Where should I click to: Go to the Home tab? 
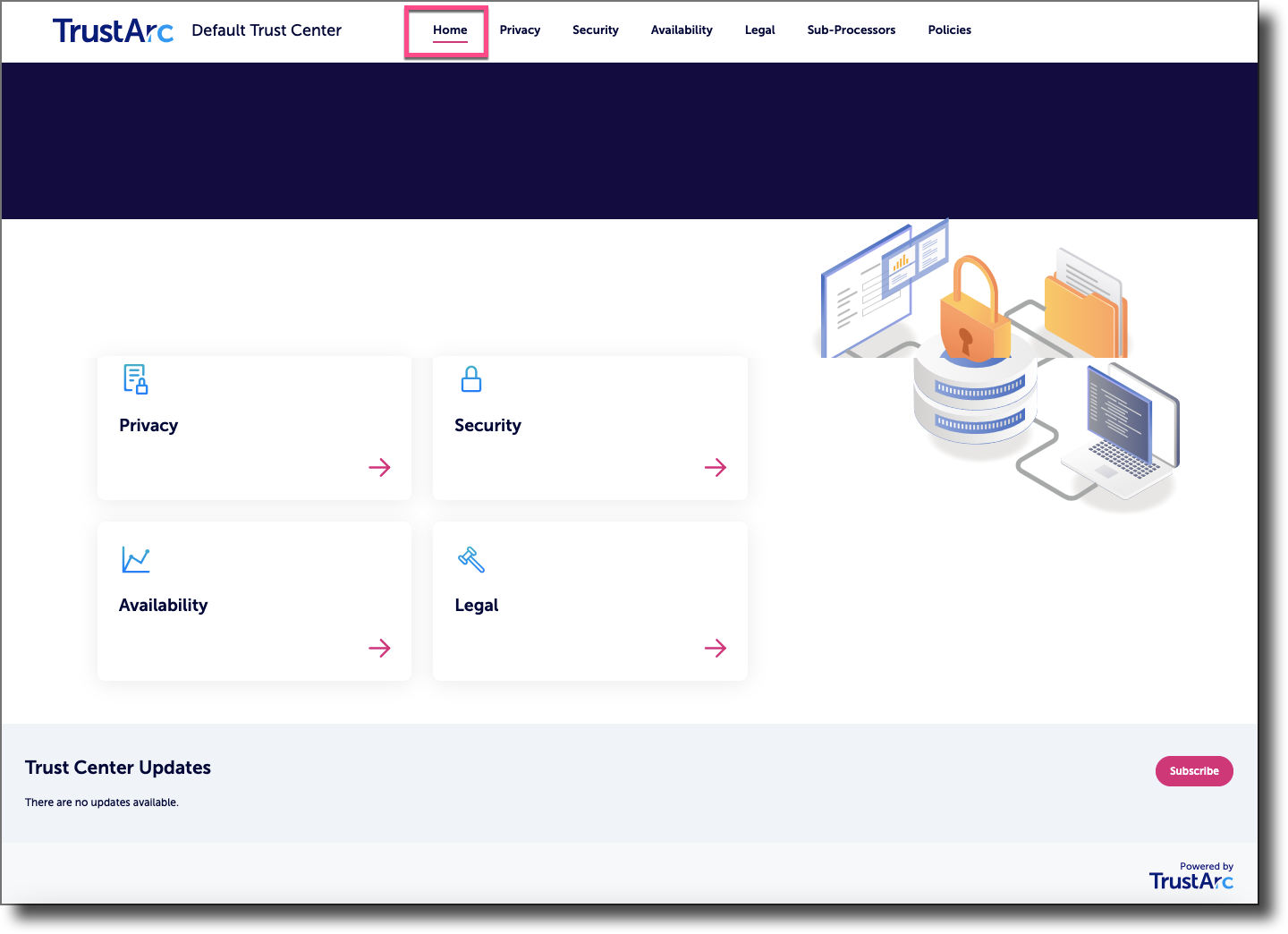coord(450,30)
